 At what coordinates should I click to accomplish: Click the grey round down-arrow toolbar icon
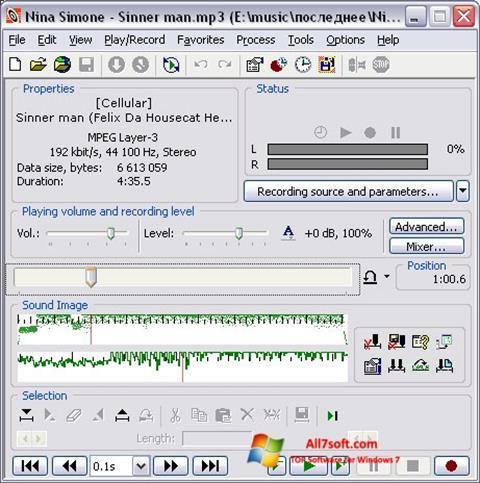point(116,64)
